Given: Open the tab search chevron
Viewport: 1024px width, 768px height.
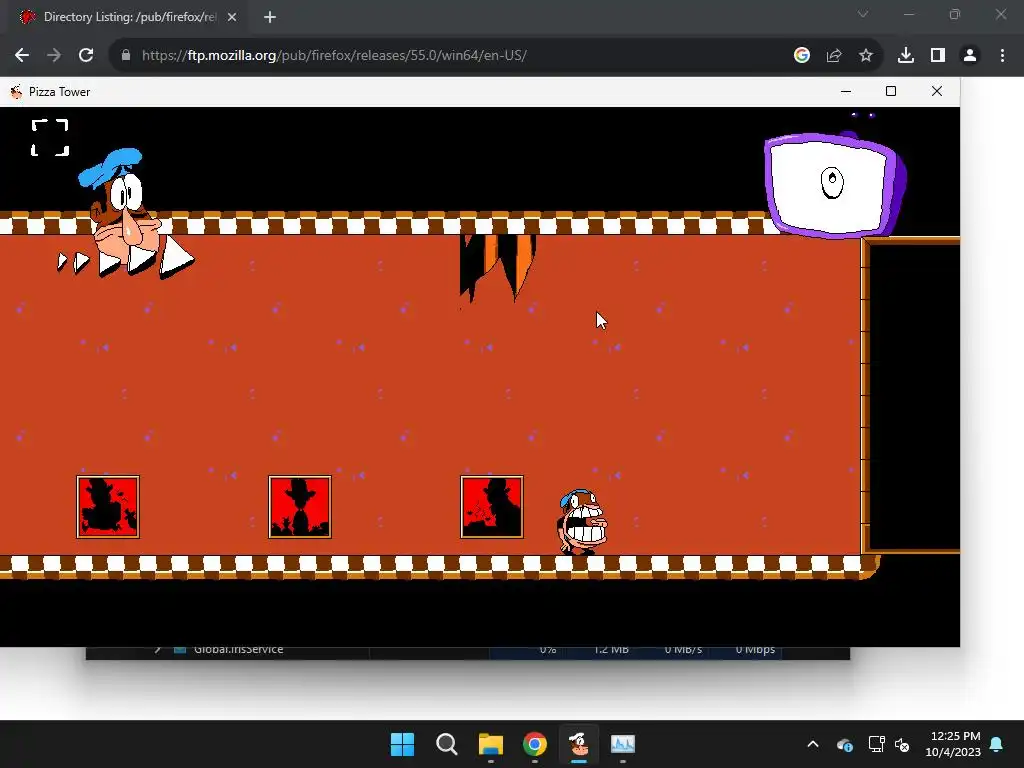Looking at the screenshot, I should coord(863,14).
